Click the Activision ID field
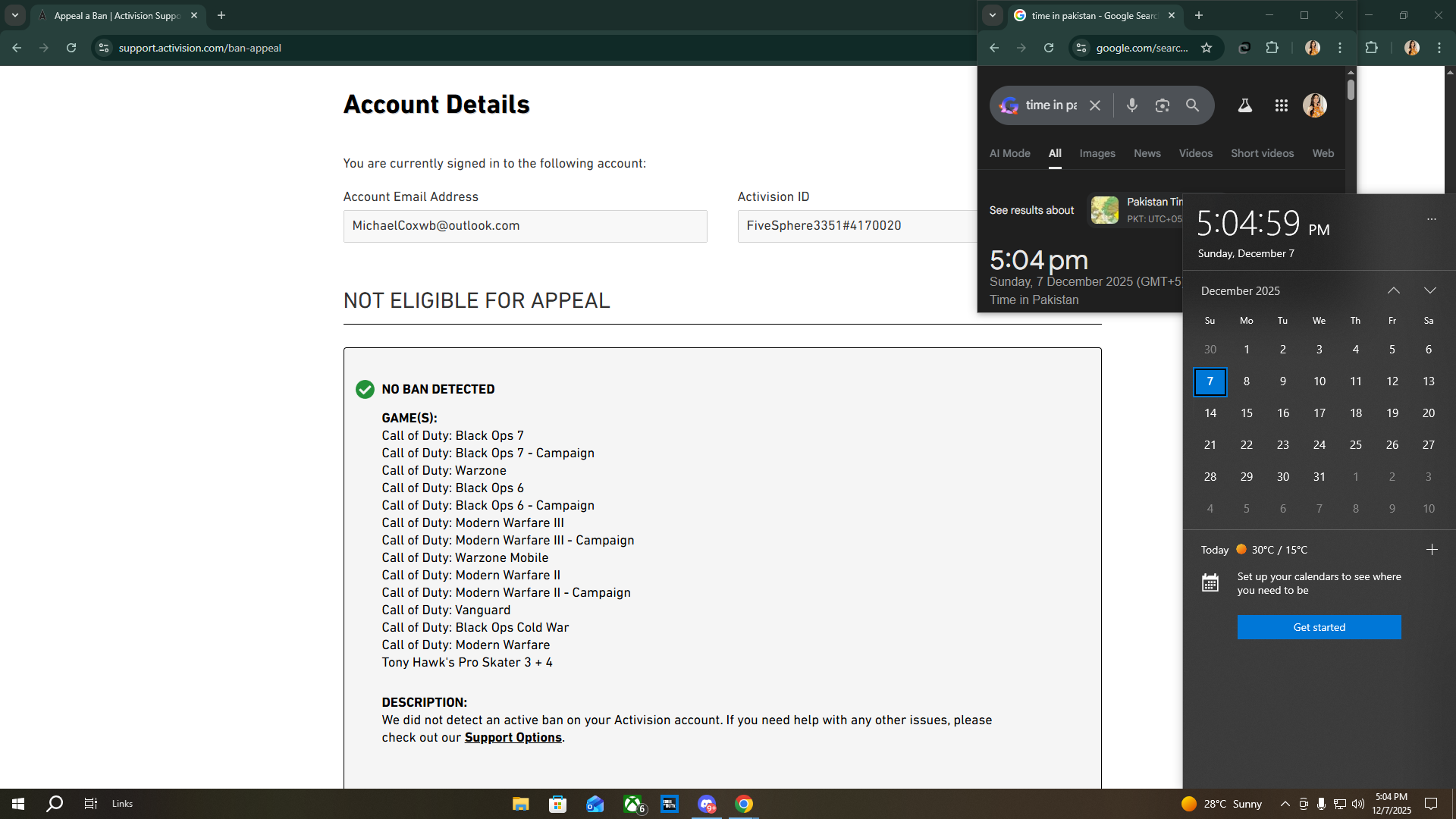 [858, 226]
